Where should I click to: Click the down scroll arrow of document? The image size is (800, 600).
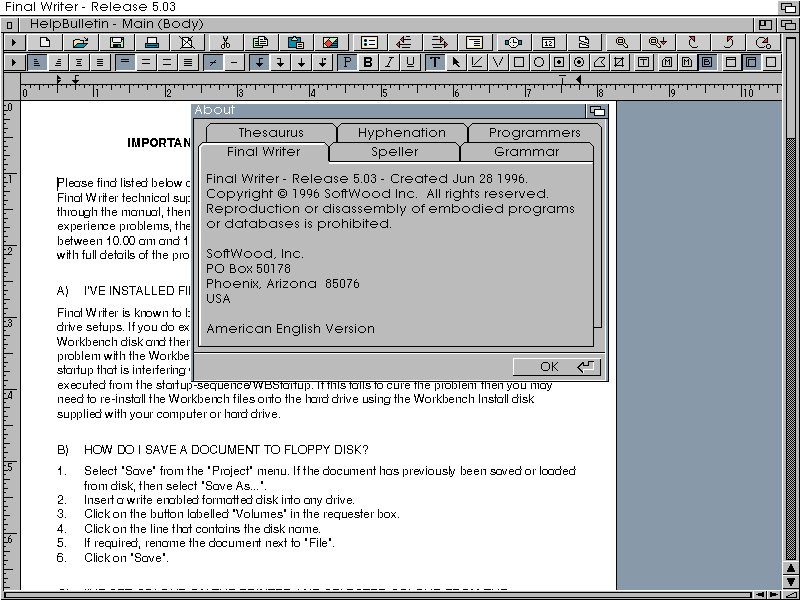click(x=790, y=581)
